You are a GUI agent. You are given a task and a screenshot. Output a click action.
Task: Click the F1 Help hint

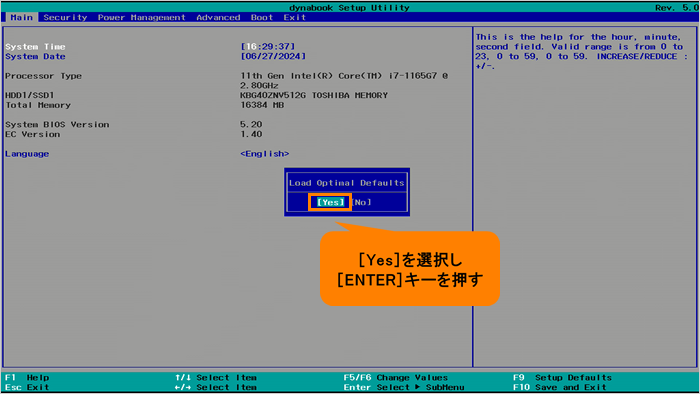pos(27,377)
